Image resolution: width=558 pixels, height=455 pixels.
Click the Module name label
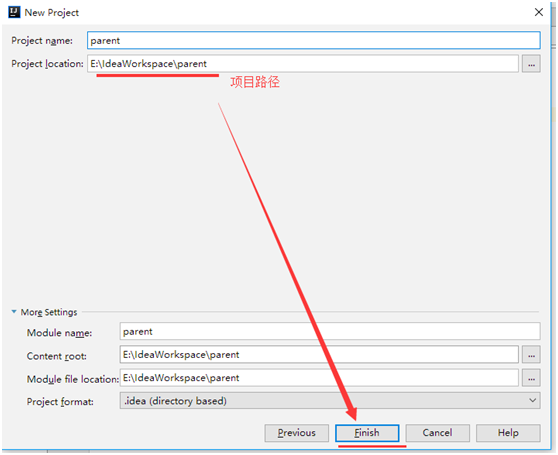point(59,333)
